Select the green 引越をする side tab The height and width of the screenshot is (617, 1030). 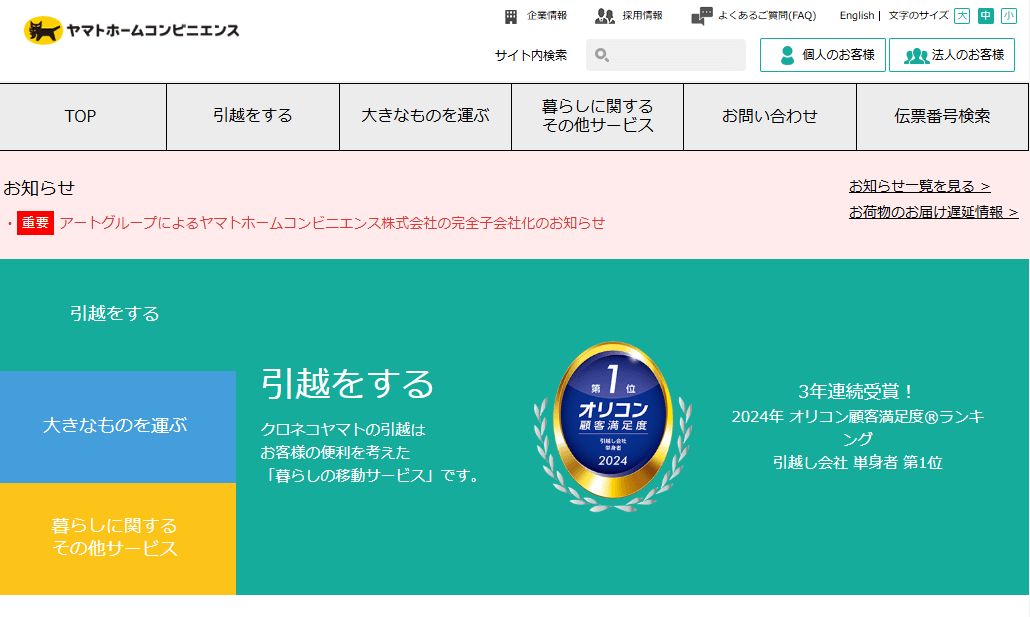coord(116,314)
